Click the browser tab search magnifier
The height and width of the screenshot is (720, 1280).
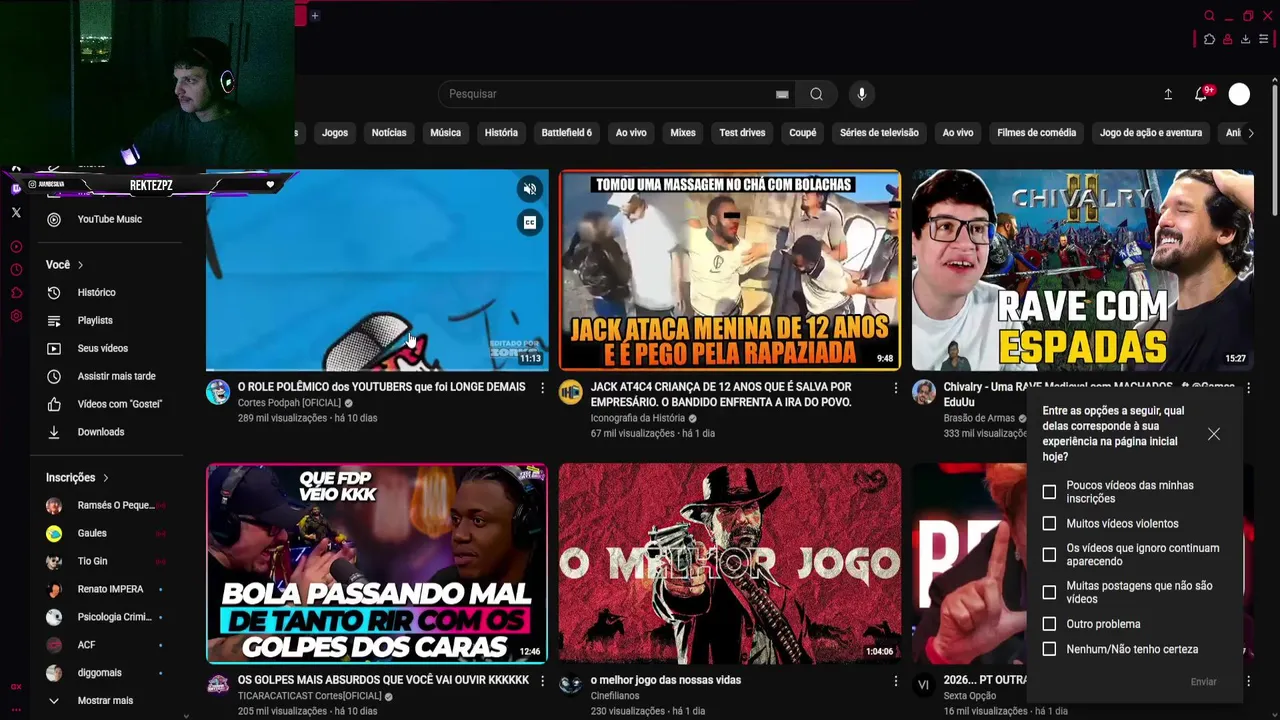[x=1209, y=16]
